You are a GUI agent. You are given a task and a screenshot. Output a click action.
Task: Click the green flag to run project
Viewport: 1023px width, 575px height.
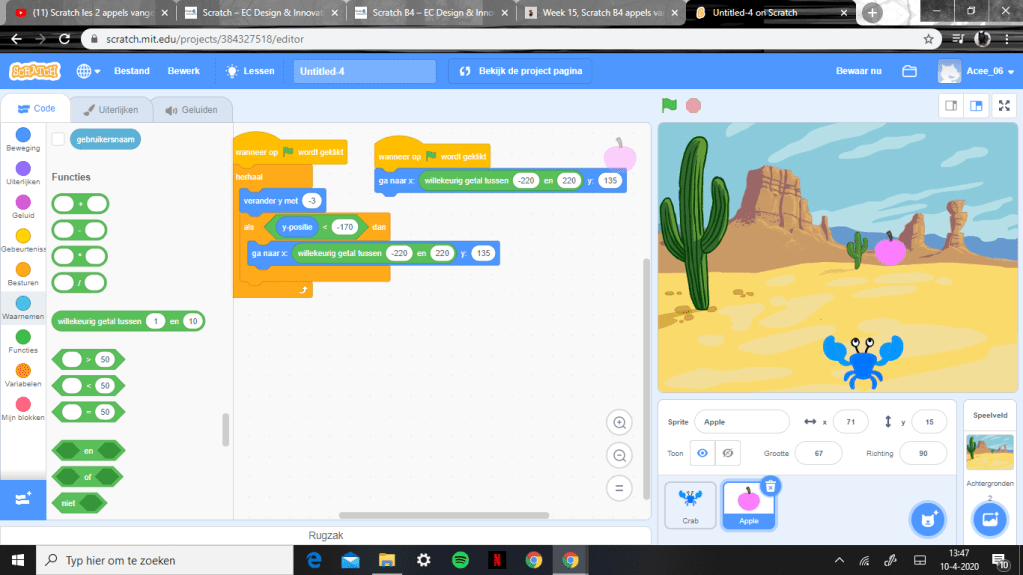pyautogui.click(x=669, y=105)
